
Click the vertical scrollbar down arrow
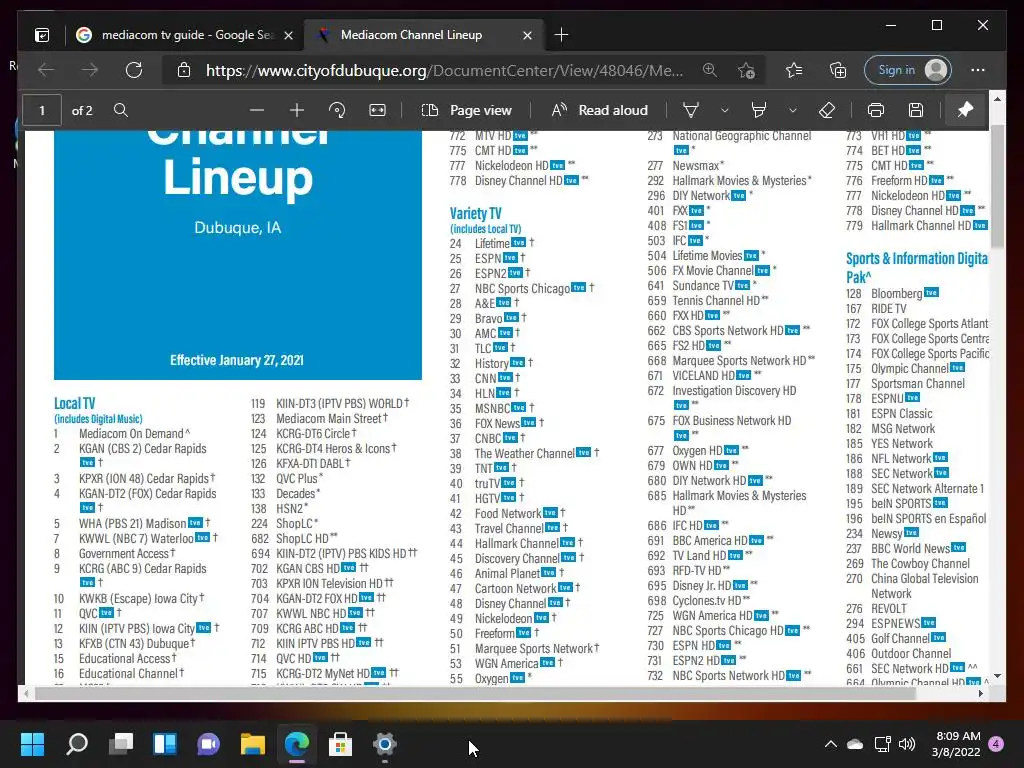[x=997, y=676]
